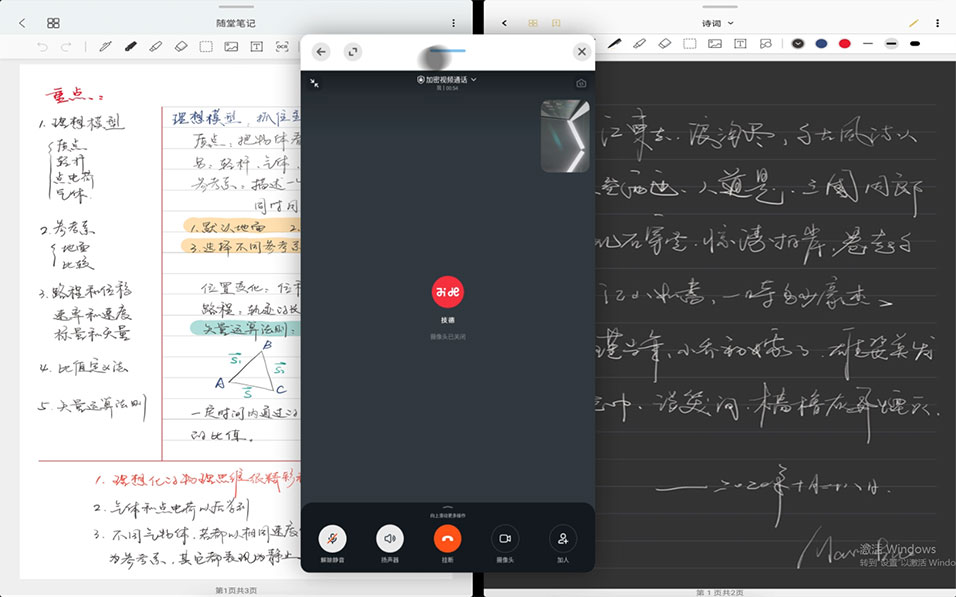Click the self-view video thumbnail
The width and height of the screenshot is (956, 597).
(565, 136)
